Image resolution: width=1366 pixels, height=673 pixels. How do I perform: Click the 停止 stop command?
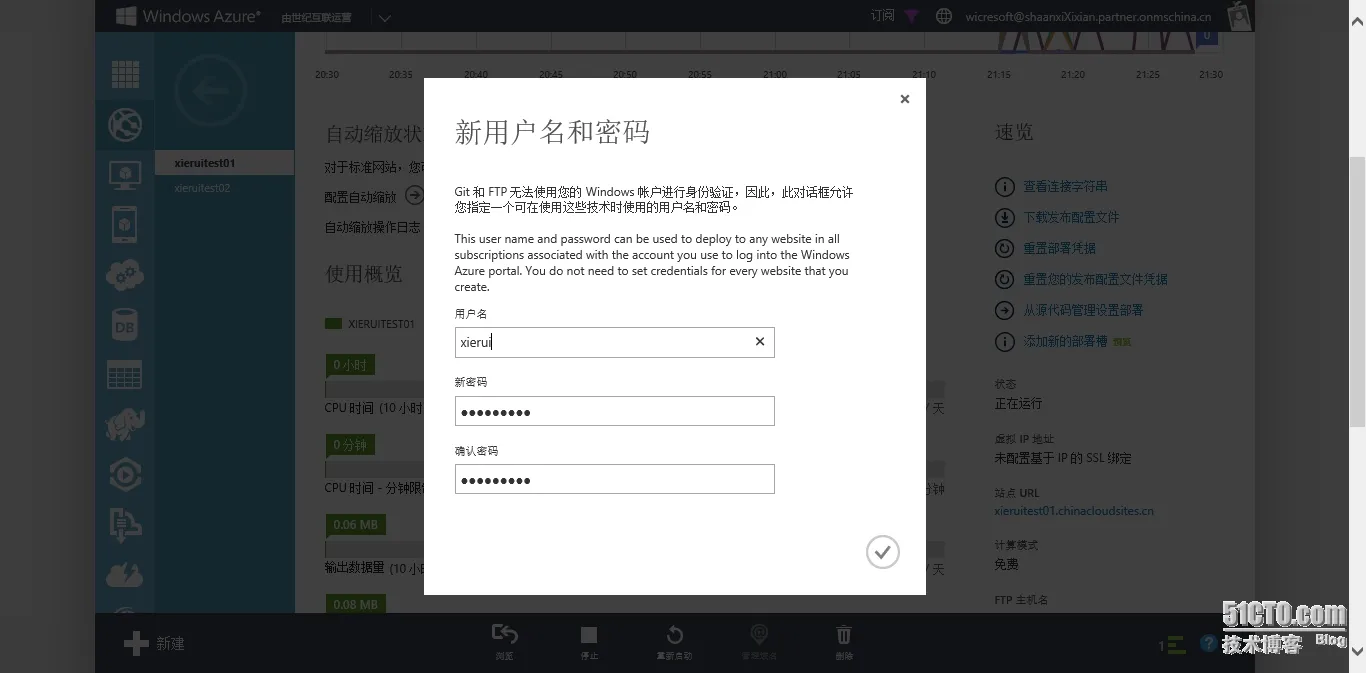[x=589, y=642]
